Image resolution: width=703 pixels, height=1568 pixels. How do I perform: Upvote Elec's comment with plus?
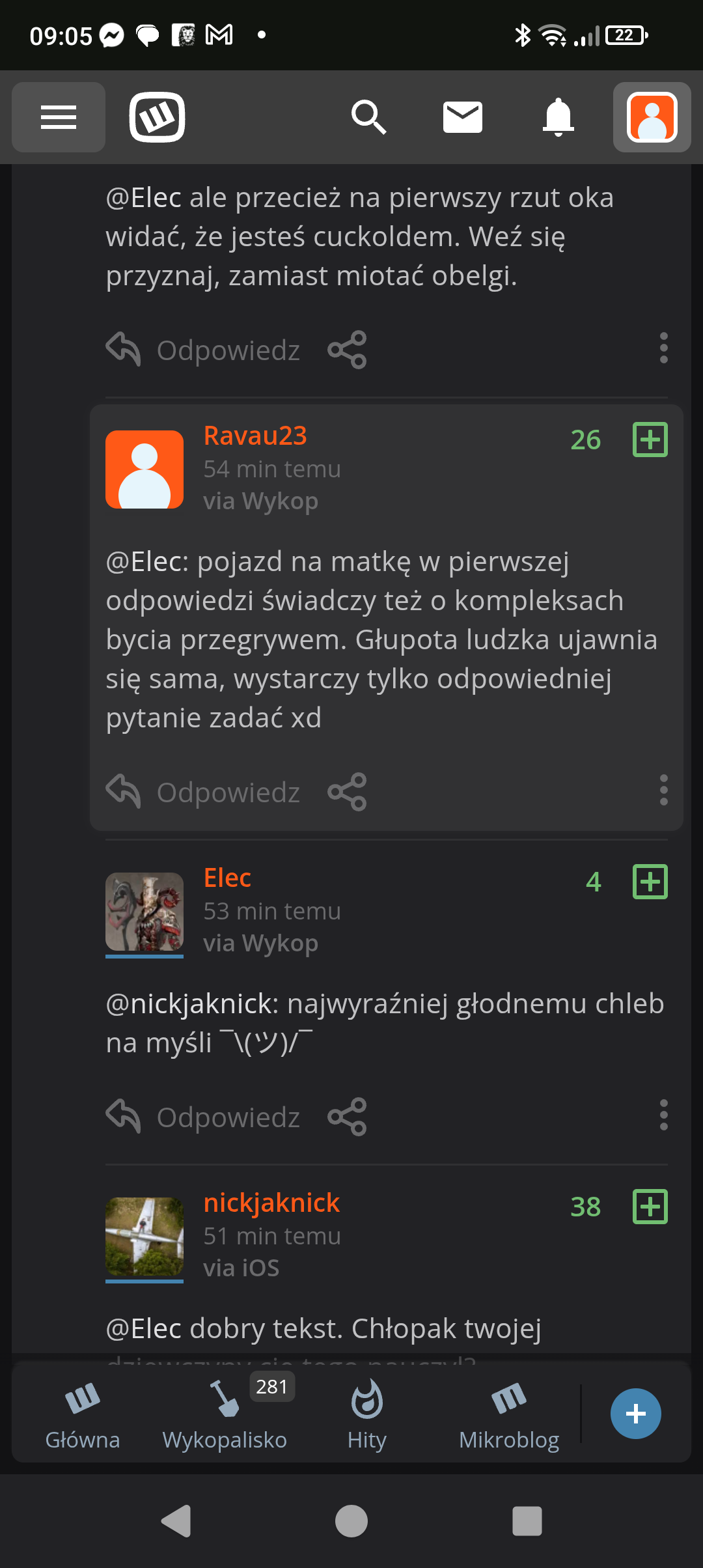[650, 882]
